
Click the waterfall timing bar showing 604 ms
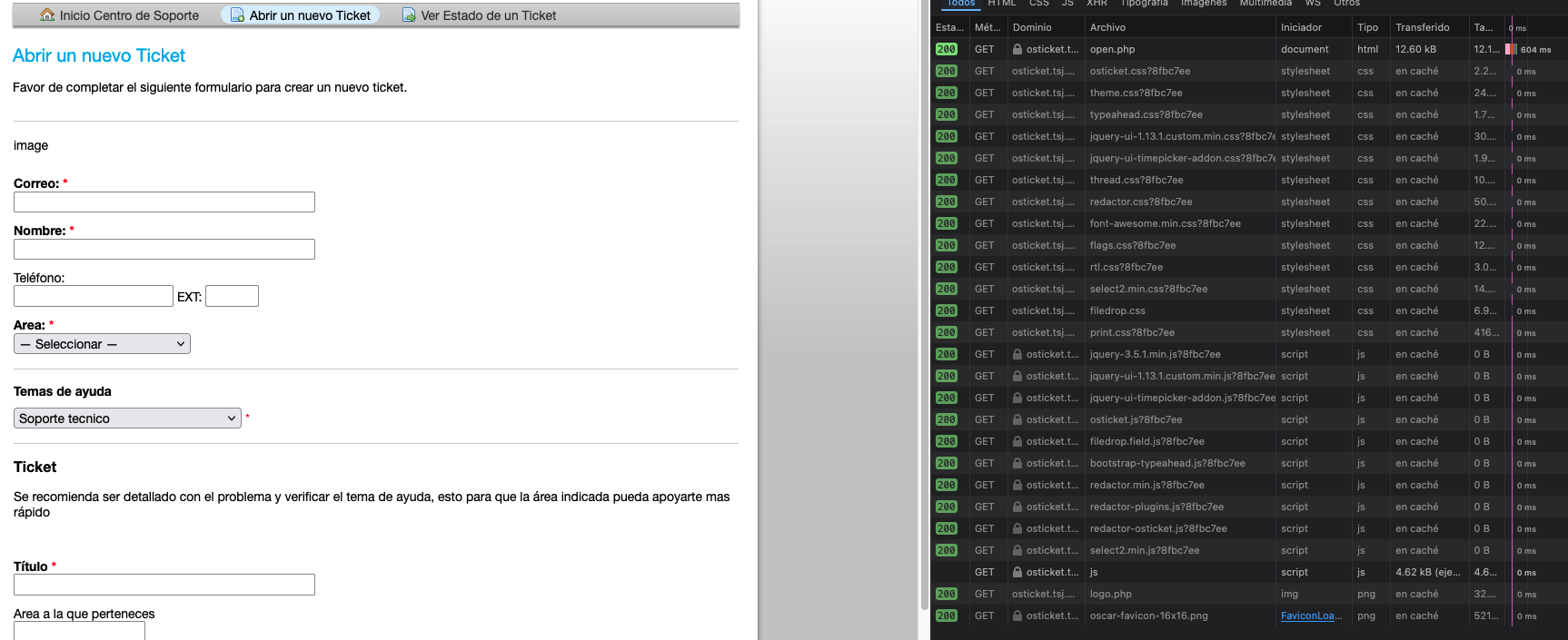point(1512,50)
